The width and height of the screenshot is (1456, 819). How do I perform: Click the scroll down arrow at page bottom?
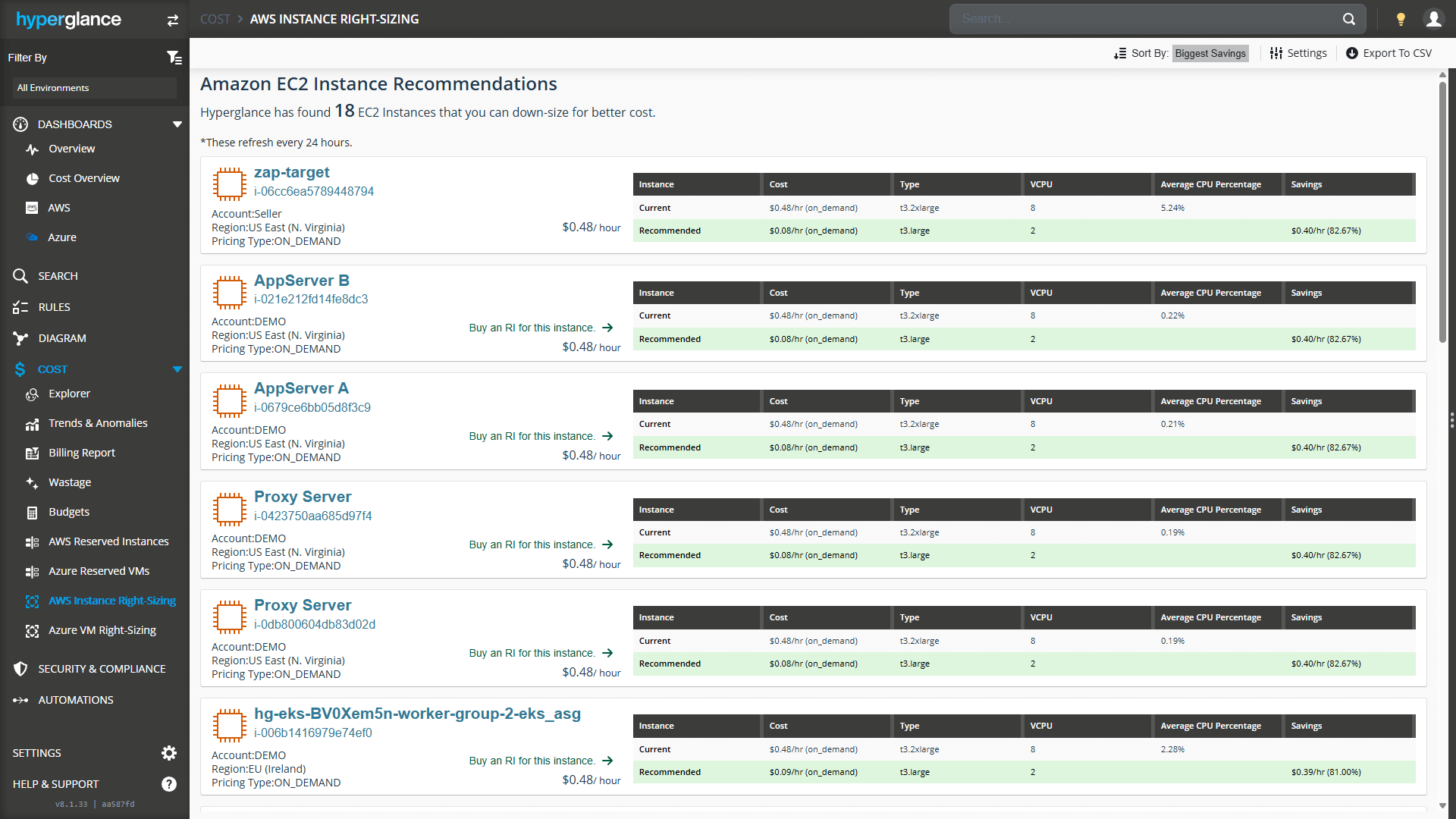1442,806
